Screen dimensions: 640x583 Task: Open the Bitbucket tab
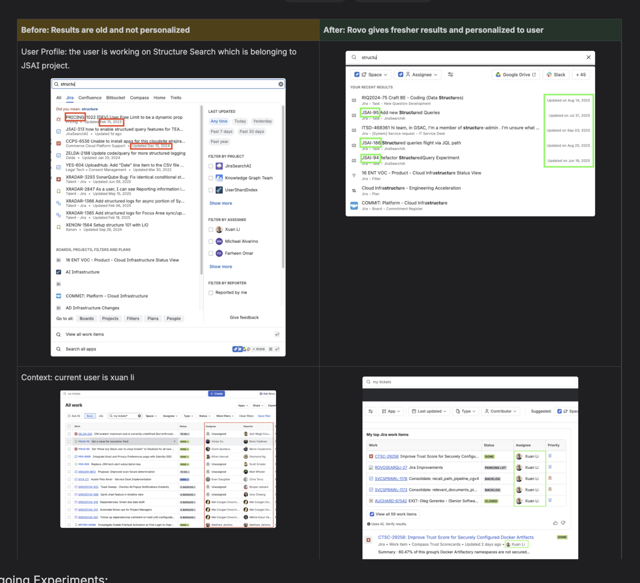pyautogui.click(x=116, y=98)
